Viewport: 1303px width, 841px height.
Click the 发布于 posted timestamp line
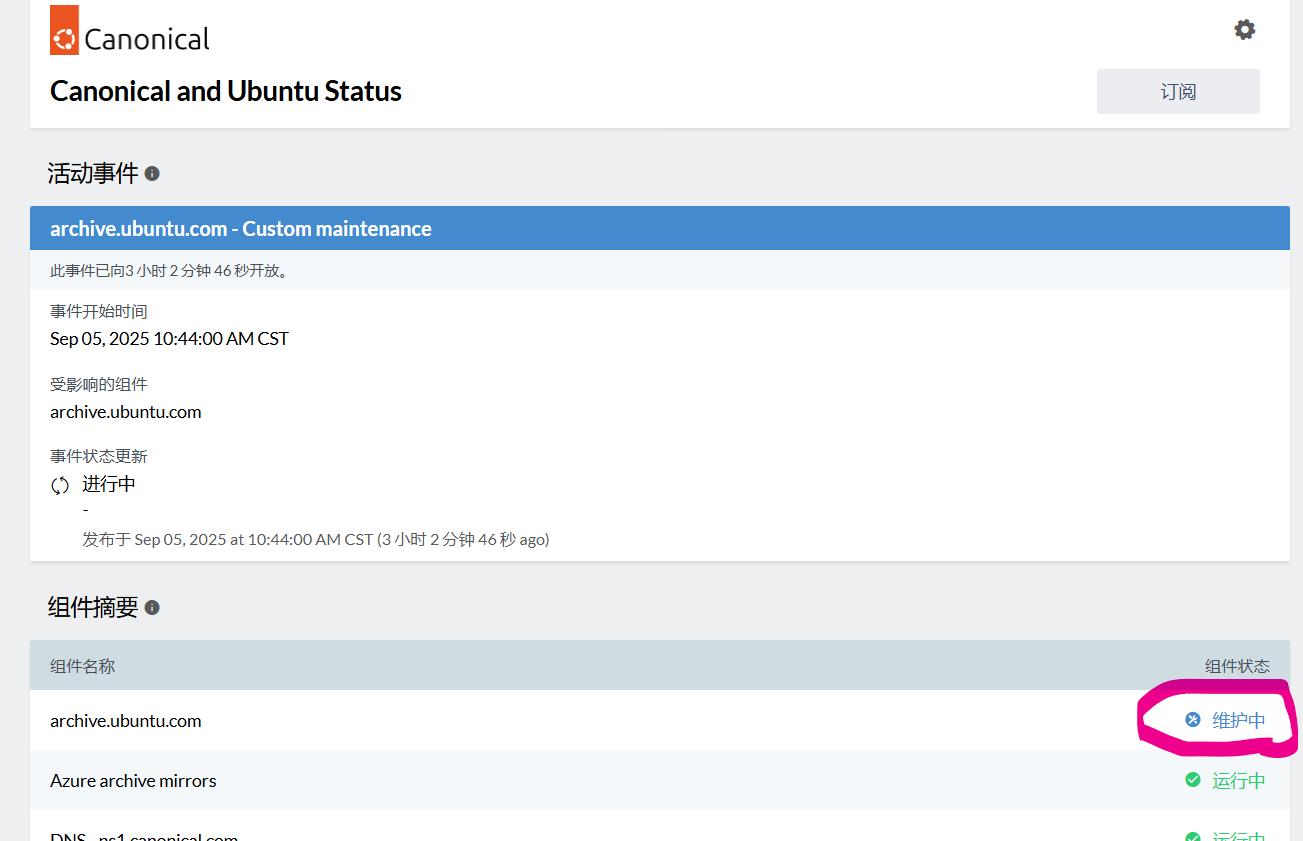(315, 540)
